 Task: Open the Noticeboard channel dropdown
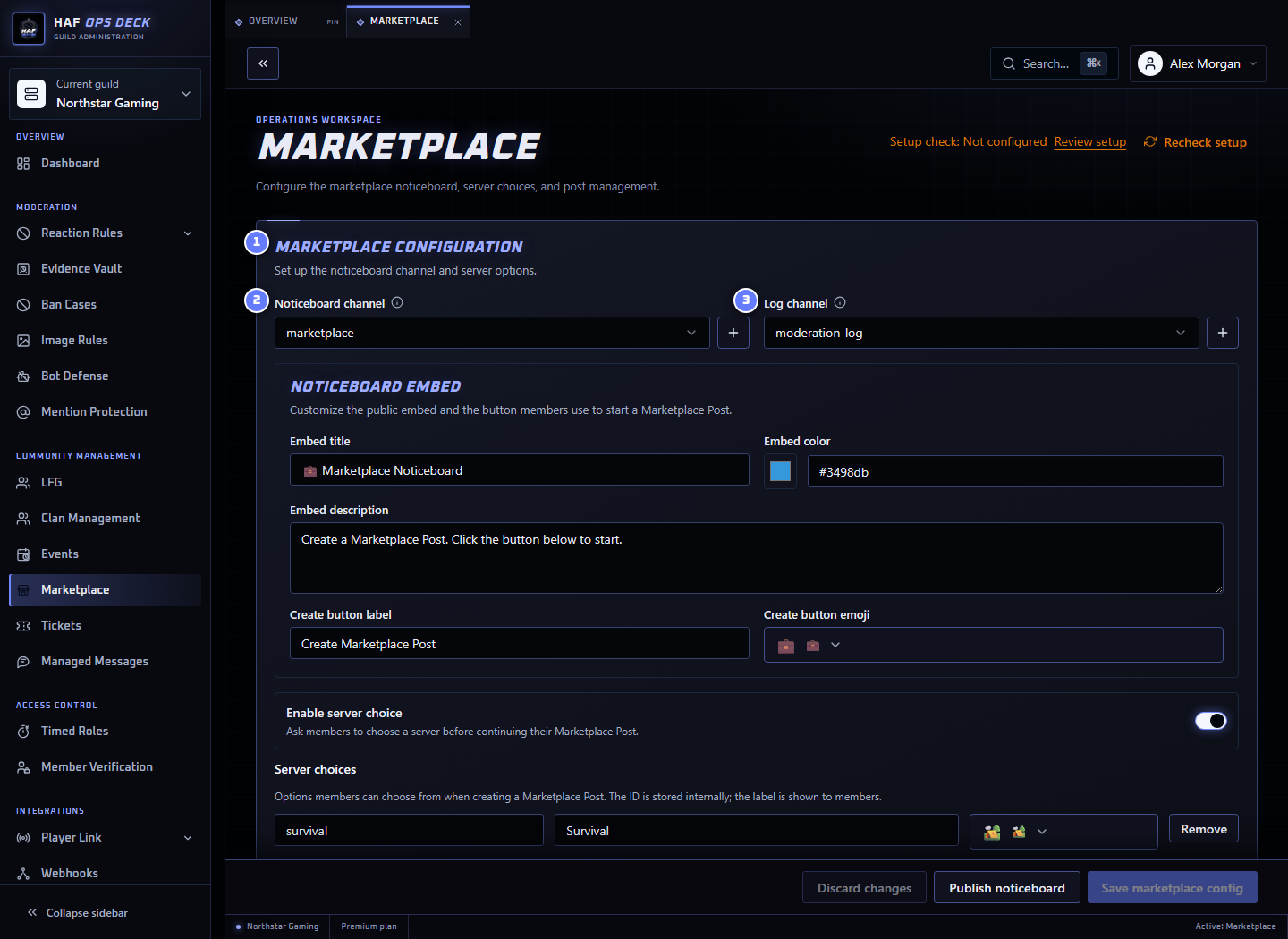tap(492, 333)
